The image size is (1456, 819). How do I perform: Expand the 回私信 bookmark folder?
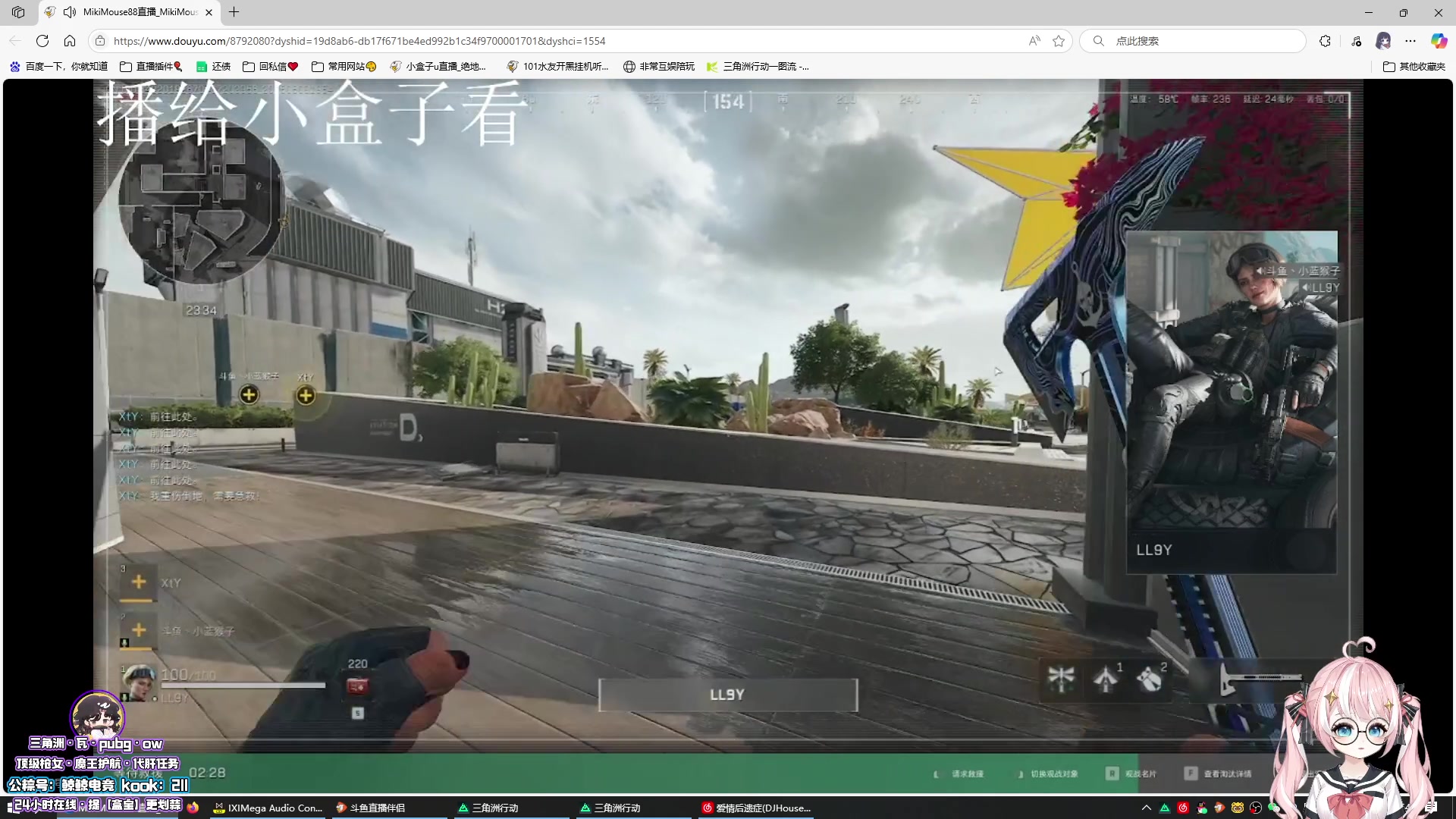271,67
